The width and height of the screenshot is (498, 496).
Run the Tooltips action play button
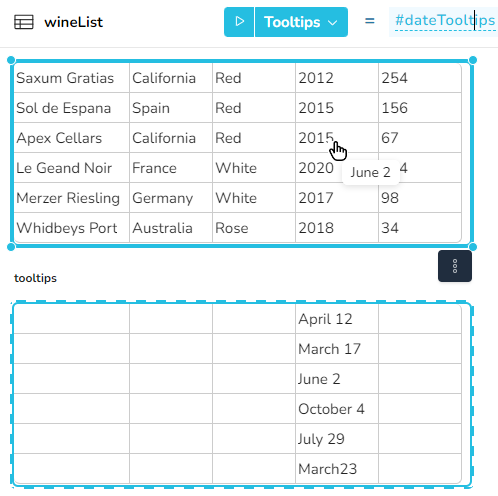point(239,22)
